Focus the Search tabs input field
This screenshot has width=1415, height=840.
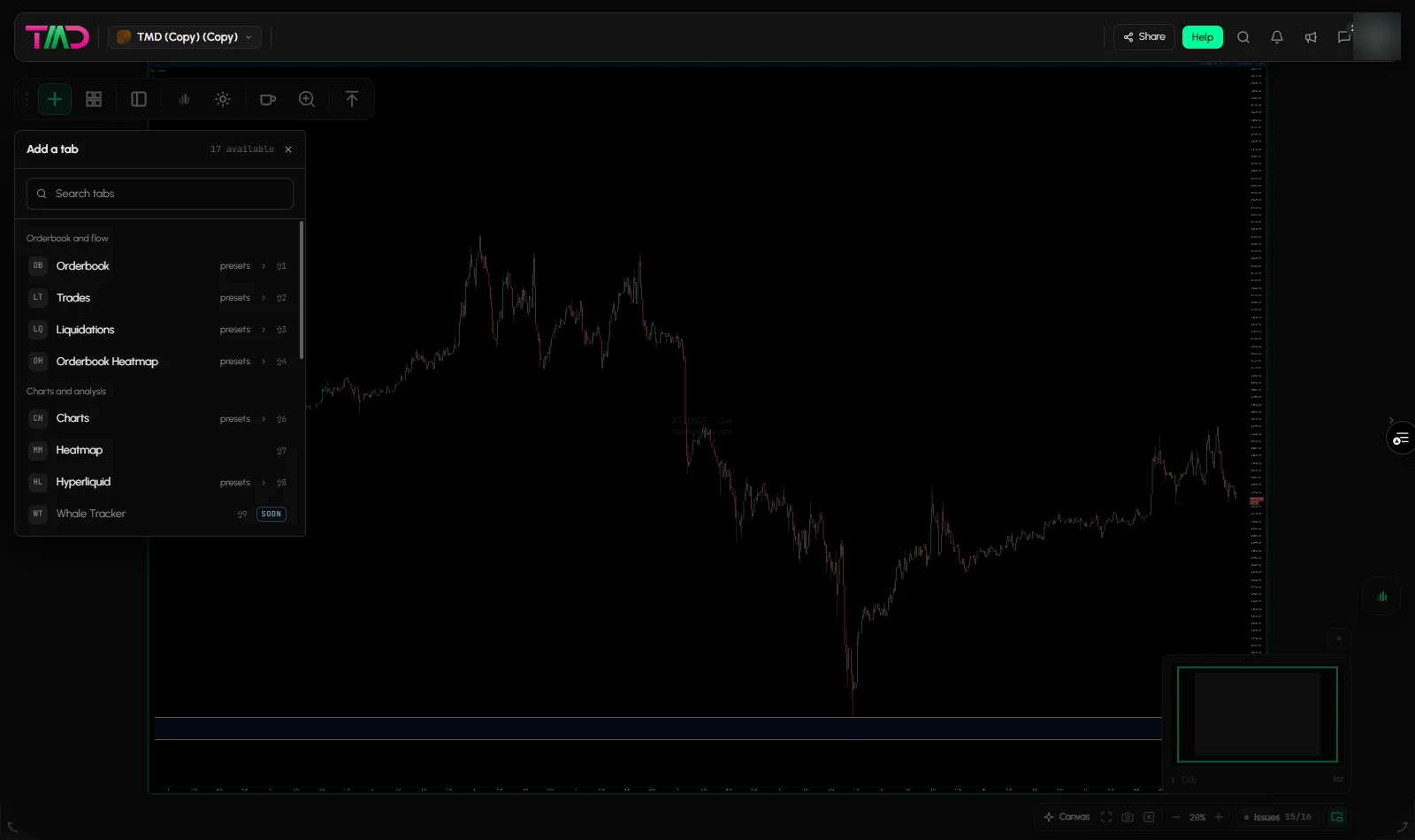click(160, 194)
